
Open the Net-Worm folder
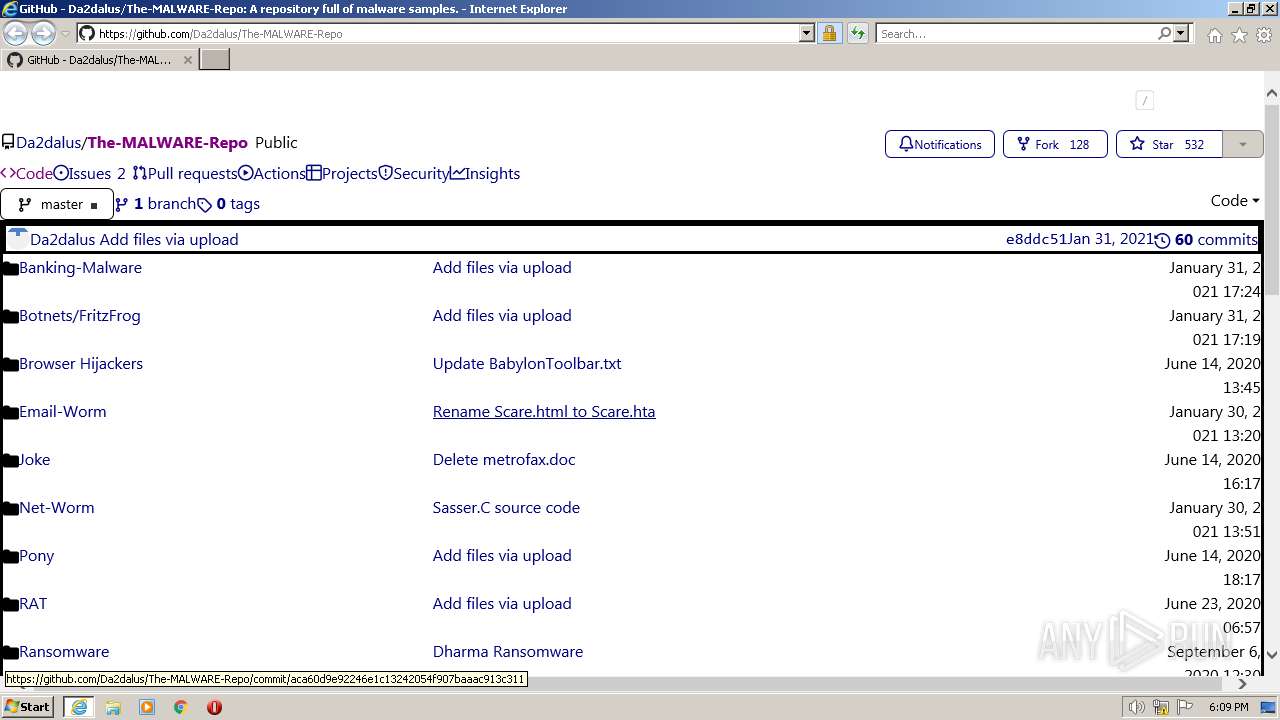[56, 508]
